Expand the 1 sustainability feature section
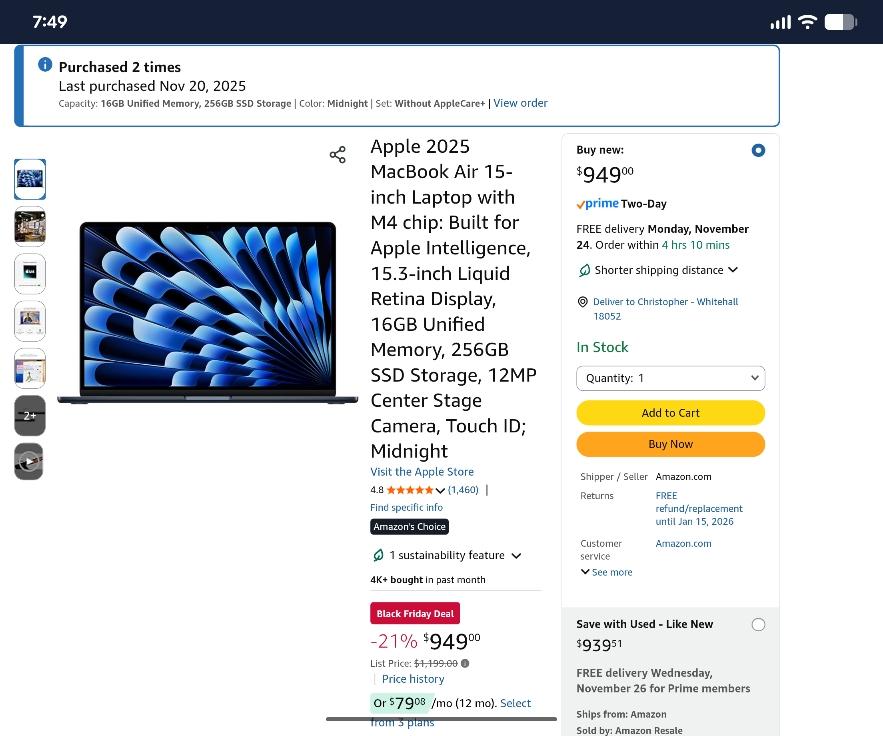The height and width of the screenshot is (736, 883). pos(516,555)
